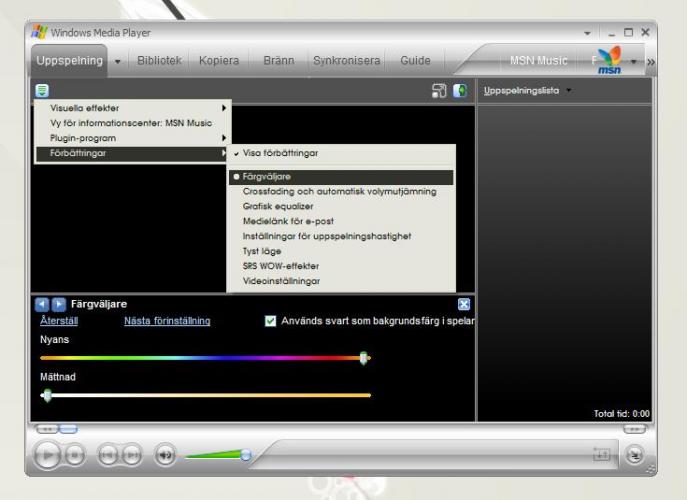687x500 pixels.
Task: Click the Play button
Action: click(x=46, y=455)
